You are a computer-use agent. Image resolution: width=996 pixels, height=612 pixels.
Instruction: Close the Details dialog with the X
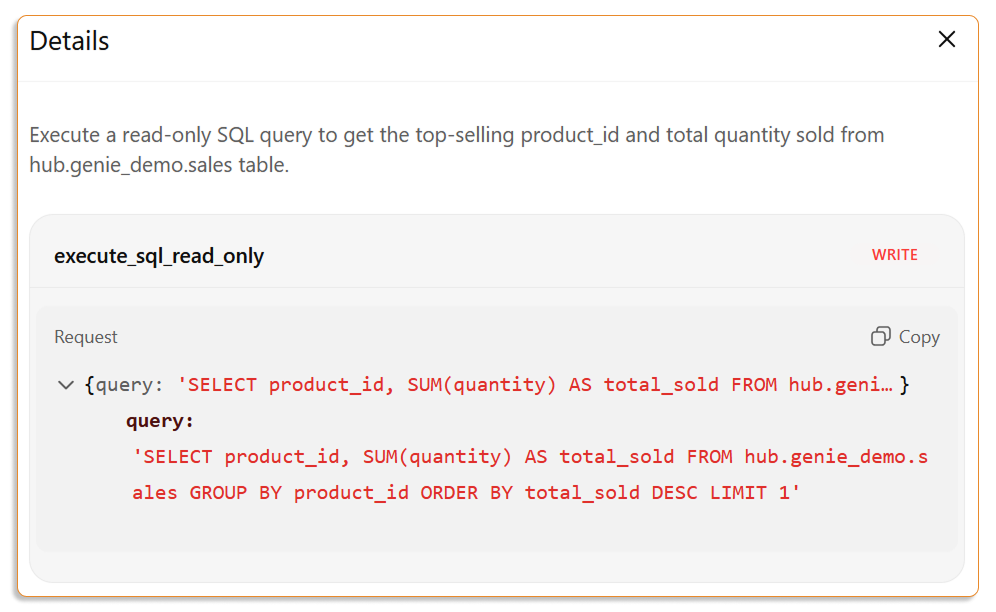pos(946,40)
